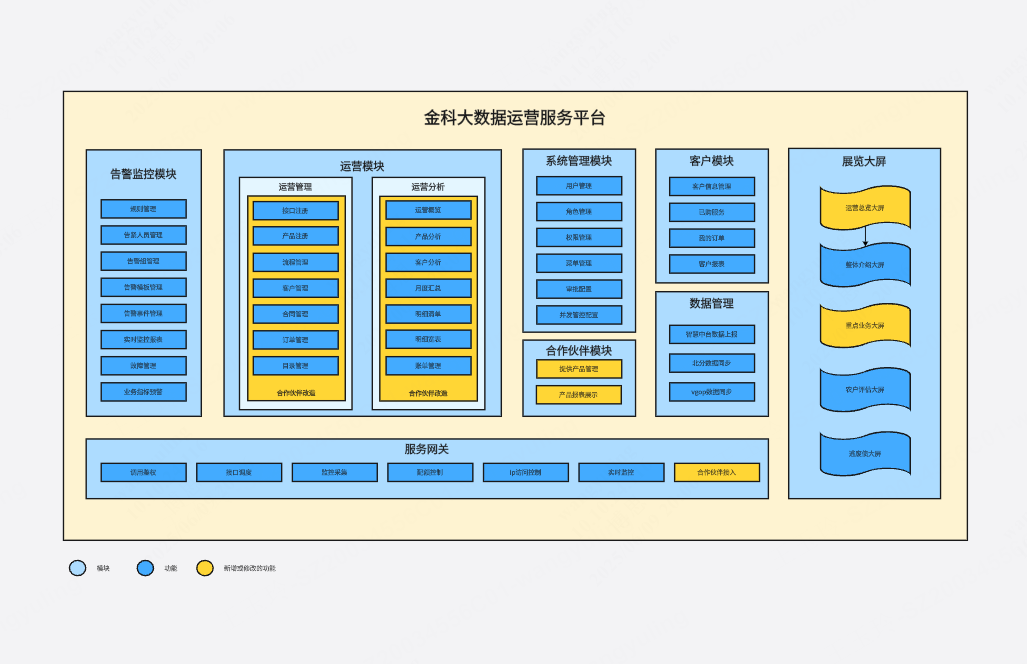Click the yellow 运营总览大屏 shape

(x=865, y=208)
